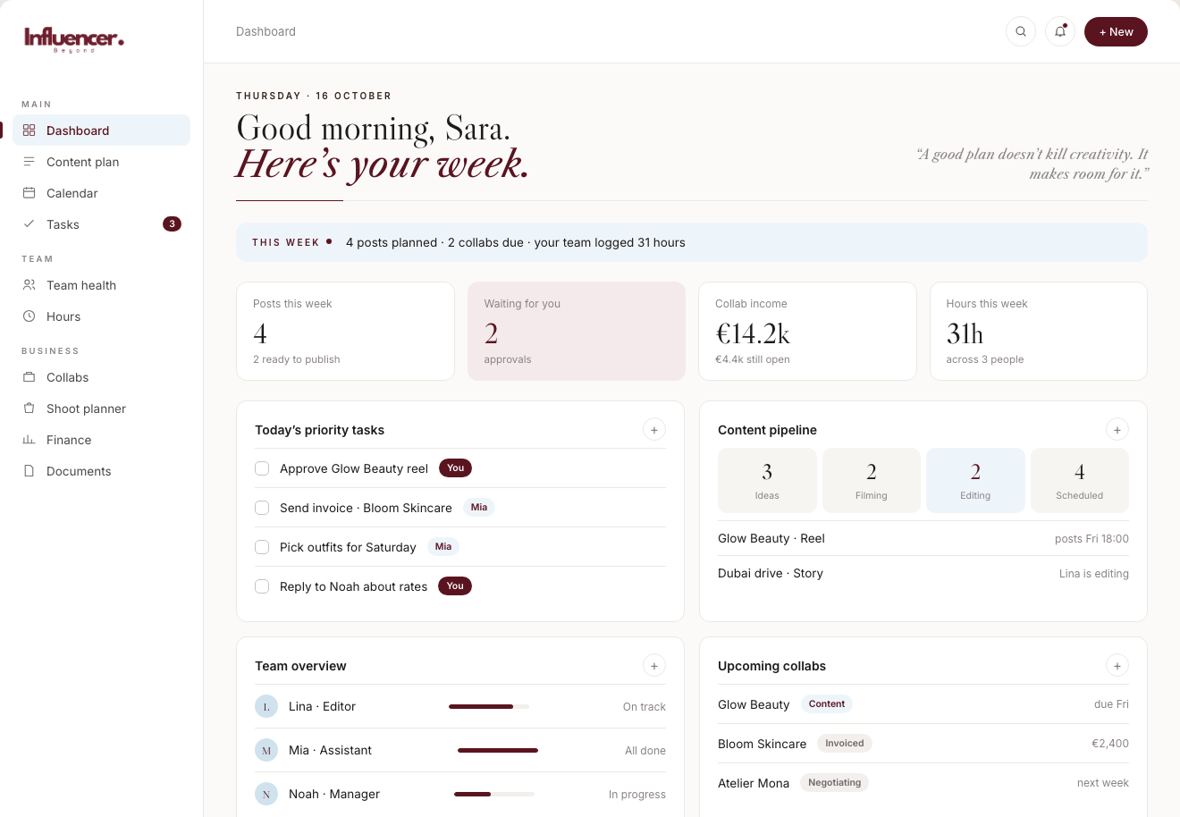Open Finance in the Business menu
Image resolution: width=1180 pixels, height=817 pixels.
point(102,439)
